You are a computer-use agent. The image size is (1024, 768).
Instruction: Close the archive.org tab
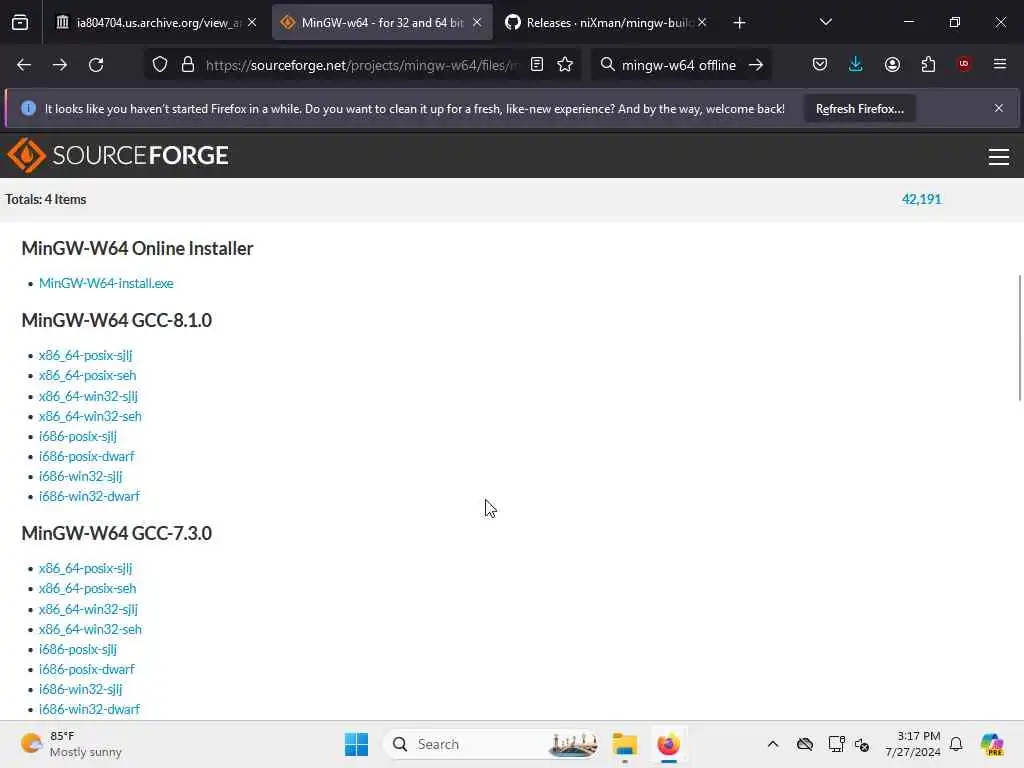252,22
